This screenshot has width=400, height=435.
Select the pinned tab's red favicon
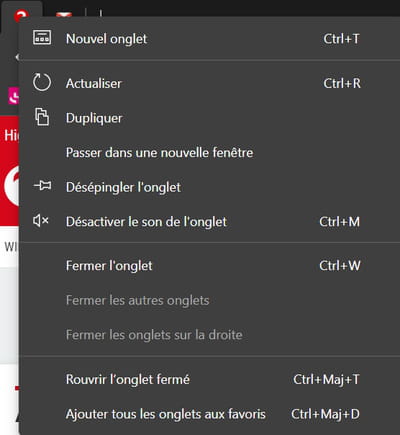point(21,15)
